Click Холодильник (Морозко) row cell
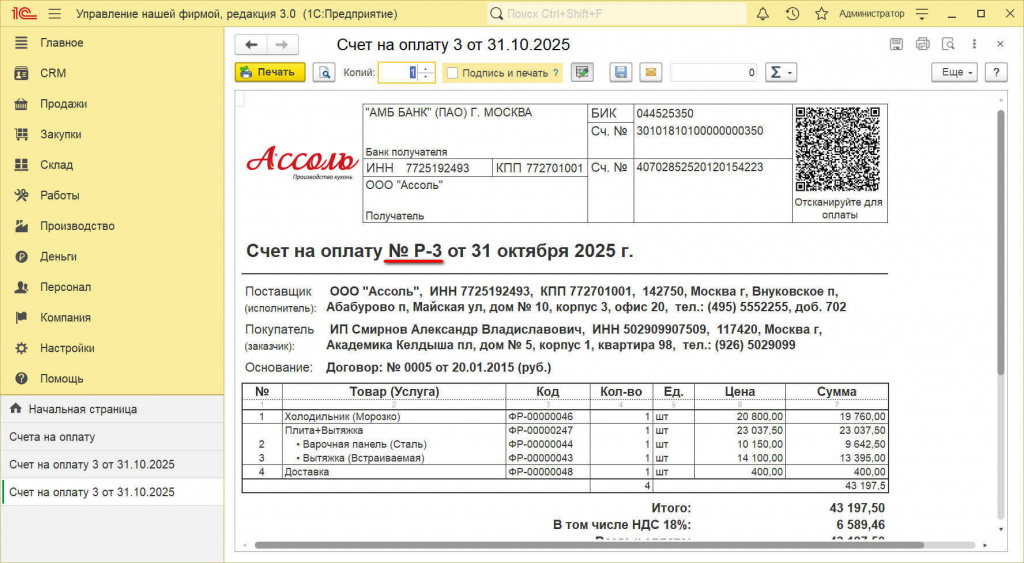 click(x=394, y=416)
